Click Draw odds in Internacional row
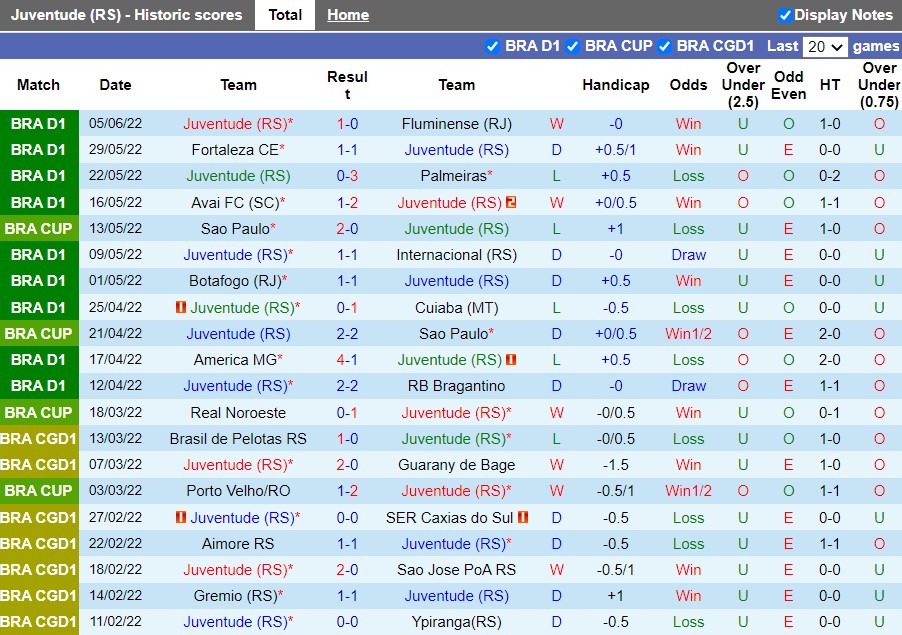The width and height of the screenshot is (902, 635). (688, 255)
